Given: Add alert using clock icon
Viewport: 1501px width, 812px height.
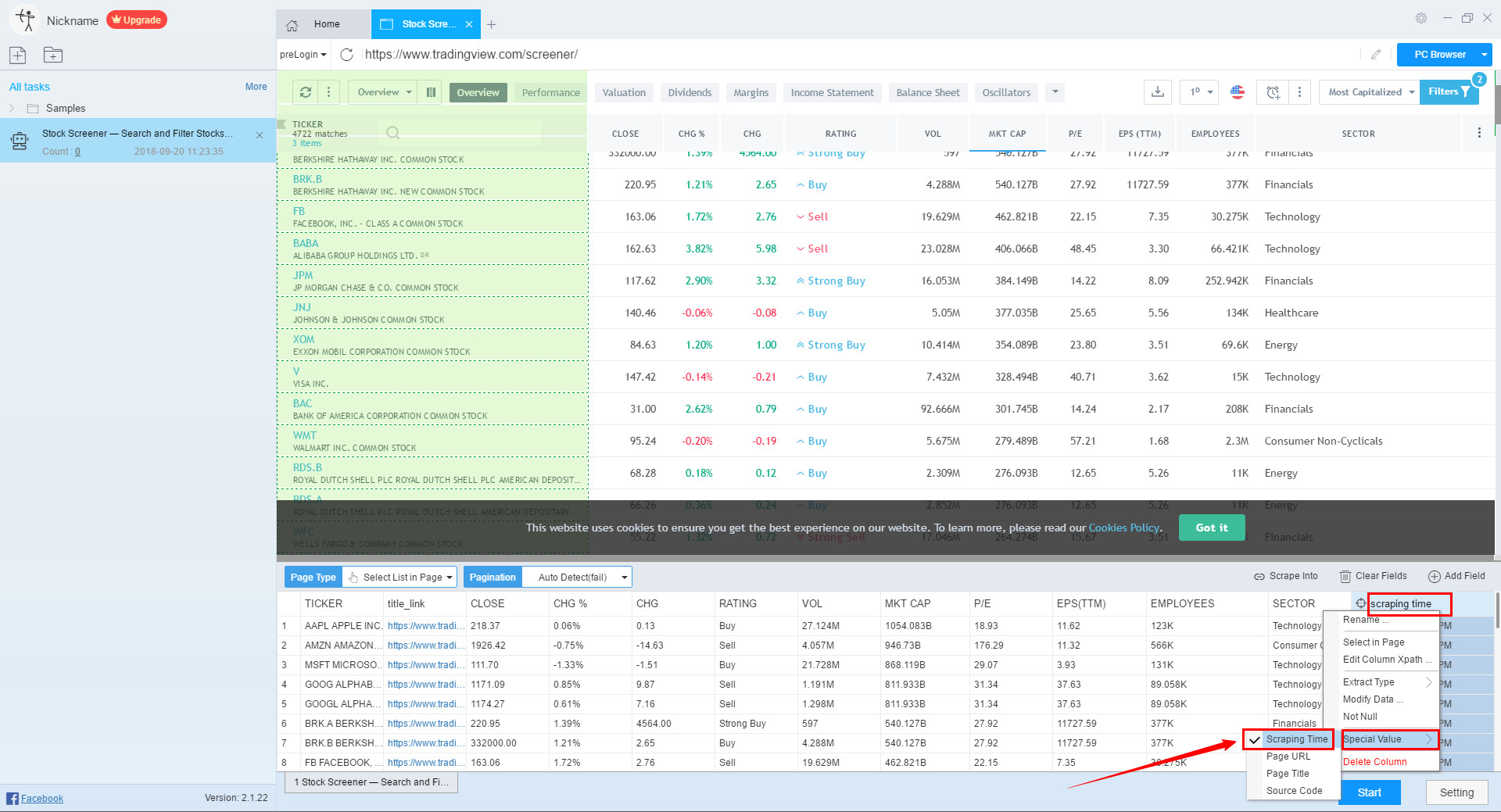Looking at the screenshot, I should coord(1273,92).
